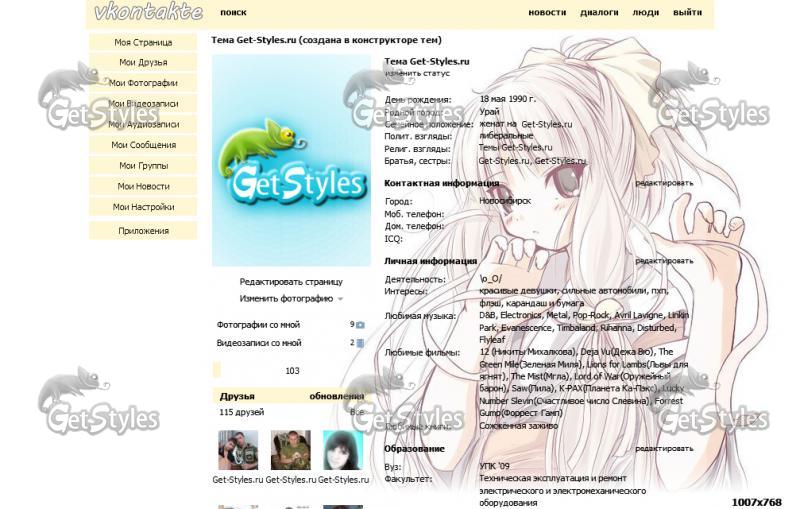The width and height of the screenshot is (800, 509).
Task: Go to новости in top bar
Action: click(x=547, y=12)
